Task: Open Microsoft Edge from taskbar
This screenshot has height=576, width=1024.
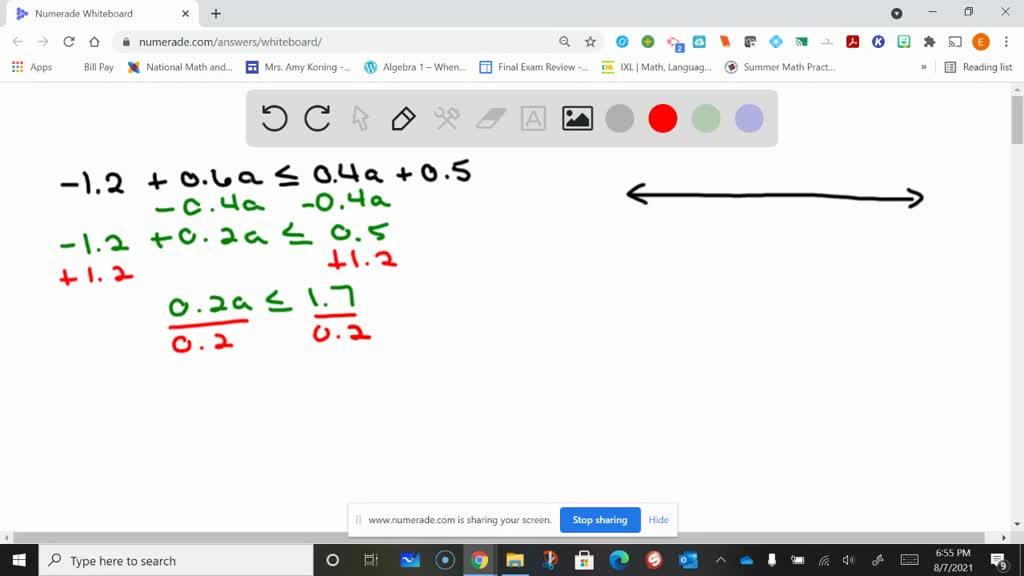Action: 618,560
